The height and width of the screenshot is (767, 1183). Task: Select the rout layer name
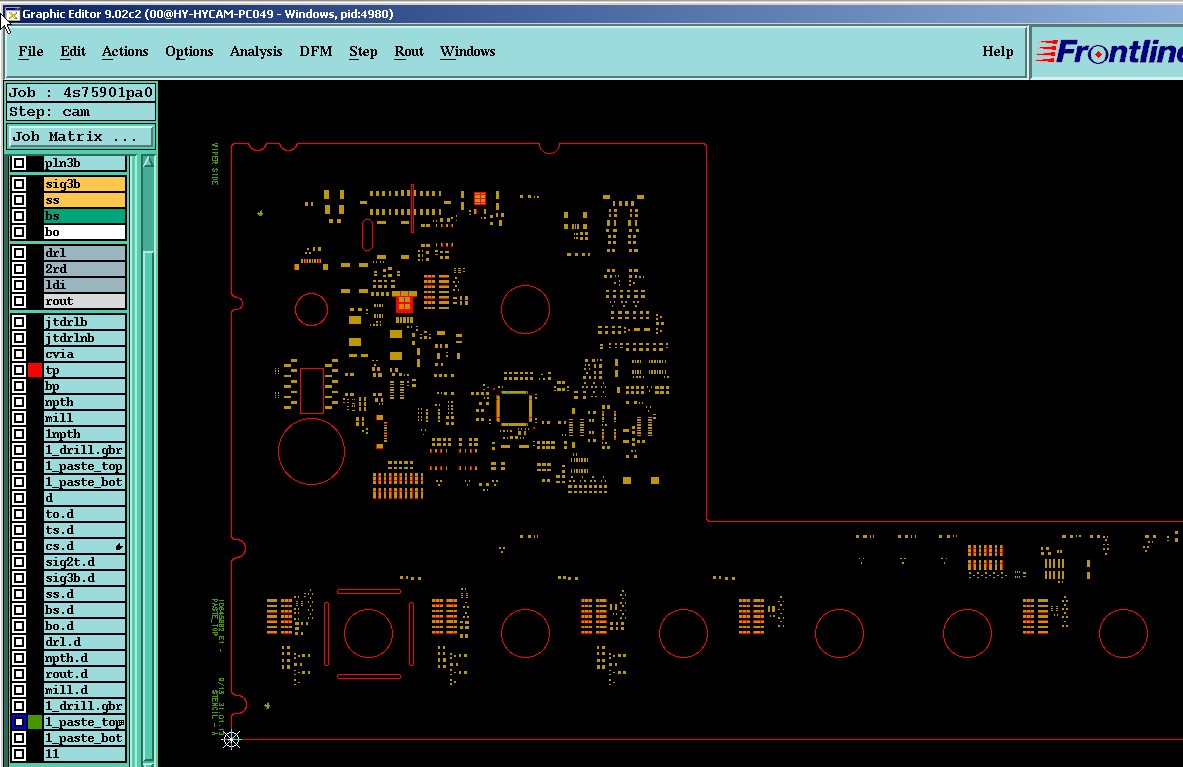84,301
